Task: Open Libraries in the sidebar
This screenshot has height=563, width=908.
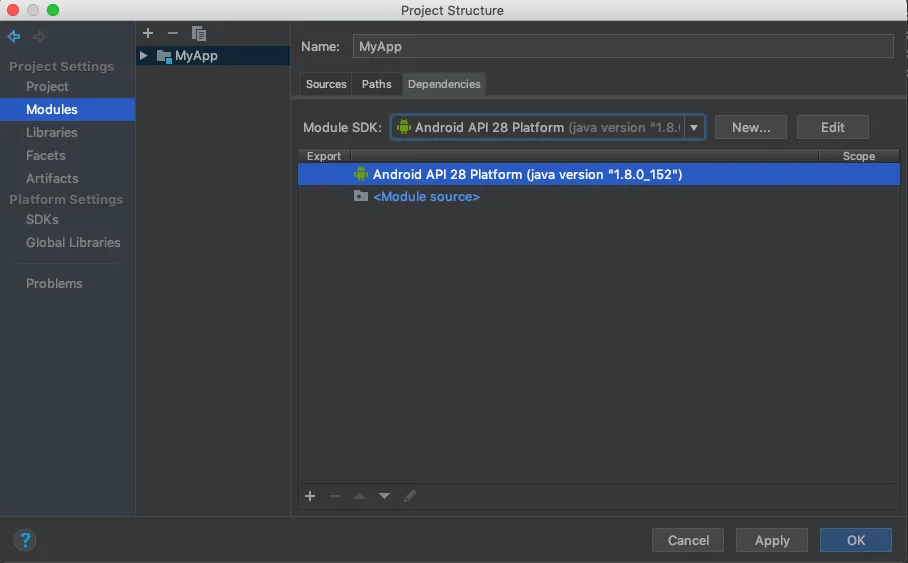Action: pyautogui.click(x=52, y=133)
